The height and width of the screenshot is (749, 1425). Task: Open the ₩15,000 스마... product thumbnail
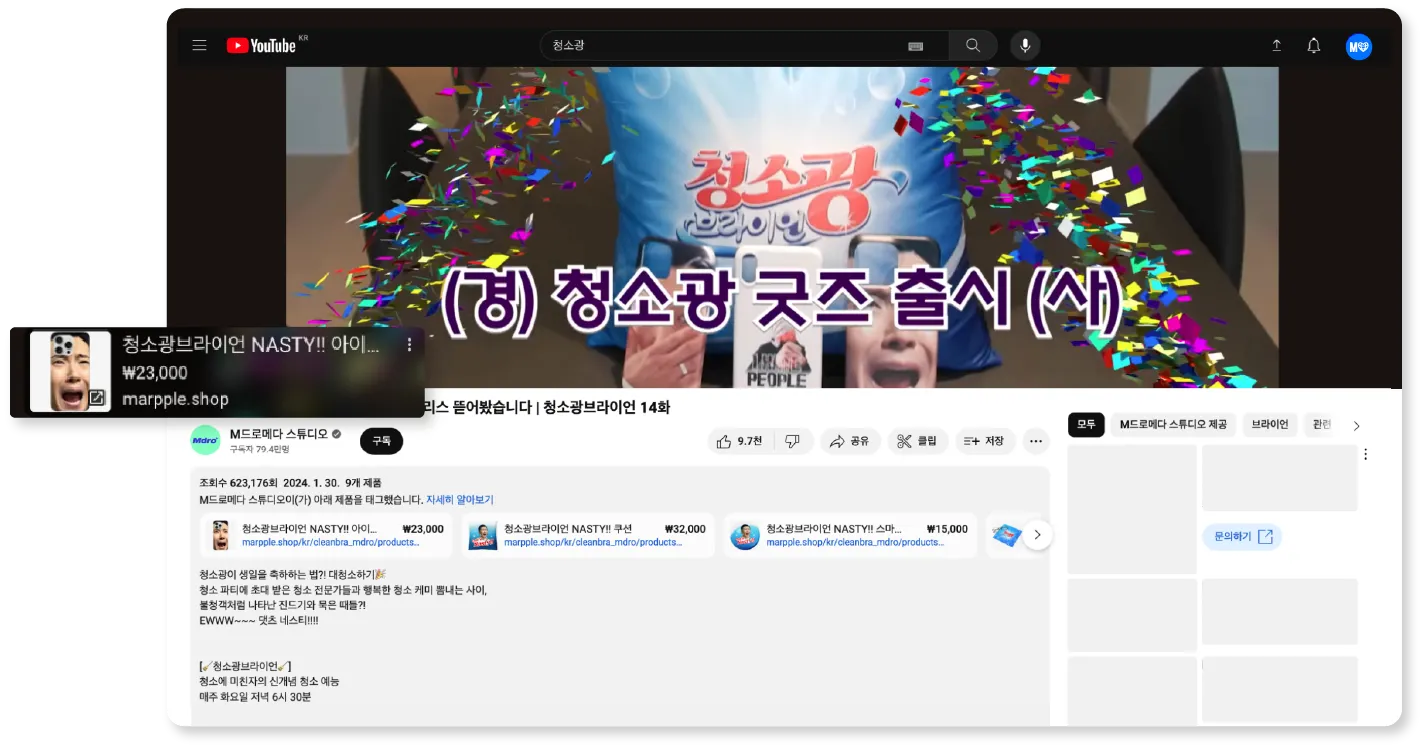click(745, 536)
